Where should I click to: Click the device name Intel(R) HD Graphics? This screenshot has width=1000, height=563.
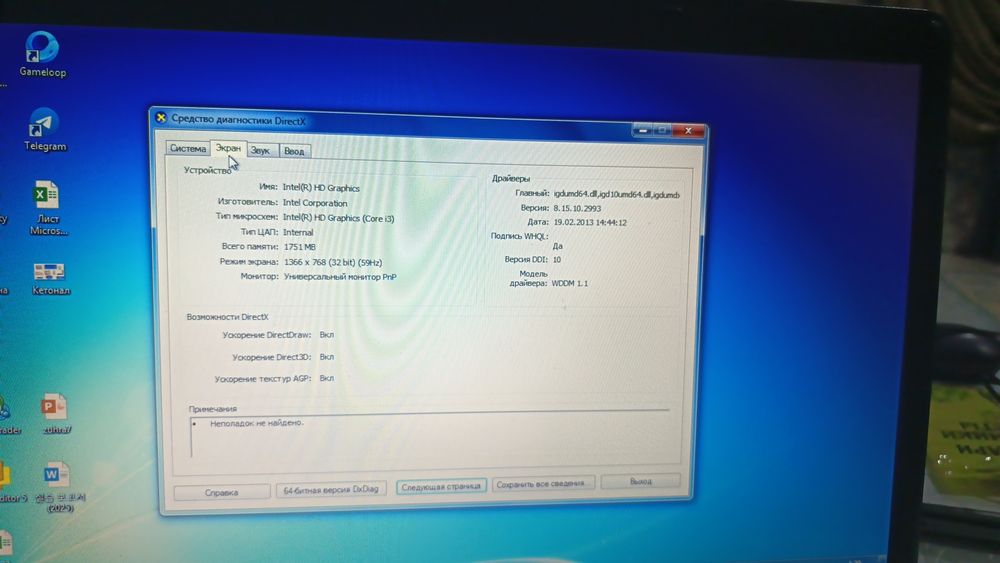click(x=321, y=188)
